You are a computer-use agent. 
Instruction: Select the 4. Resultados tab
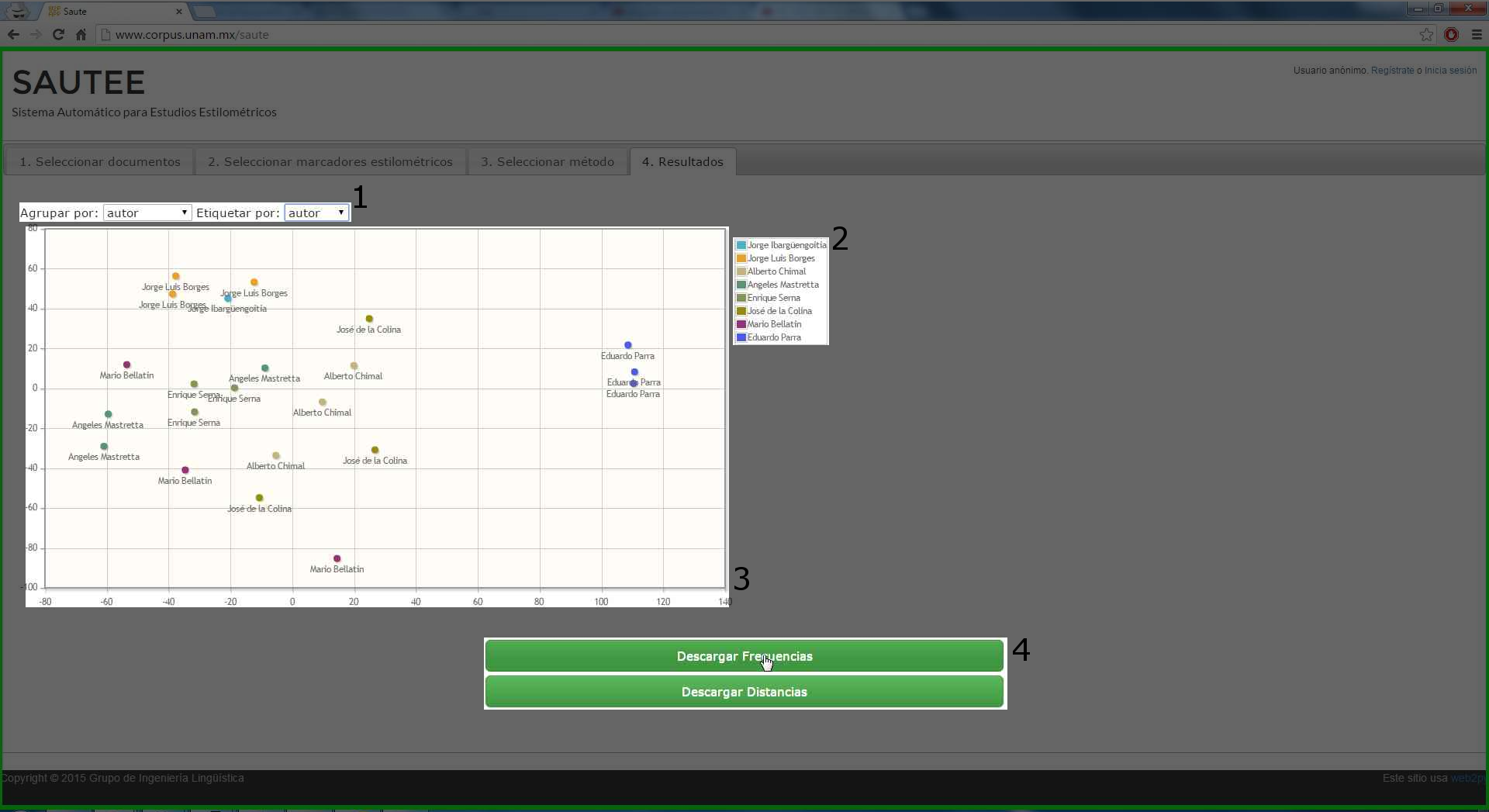(682, 161)
